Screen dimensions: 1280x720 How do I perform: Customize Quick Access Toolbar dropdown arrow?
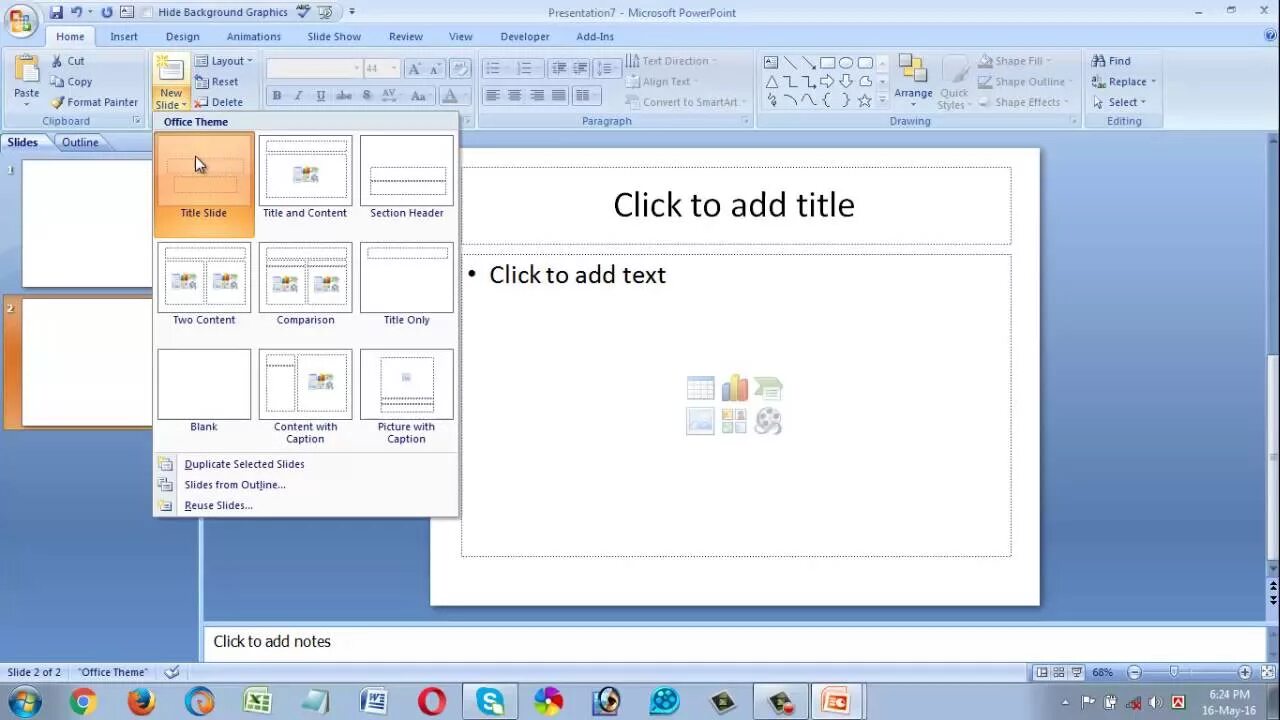352,12
